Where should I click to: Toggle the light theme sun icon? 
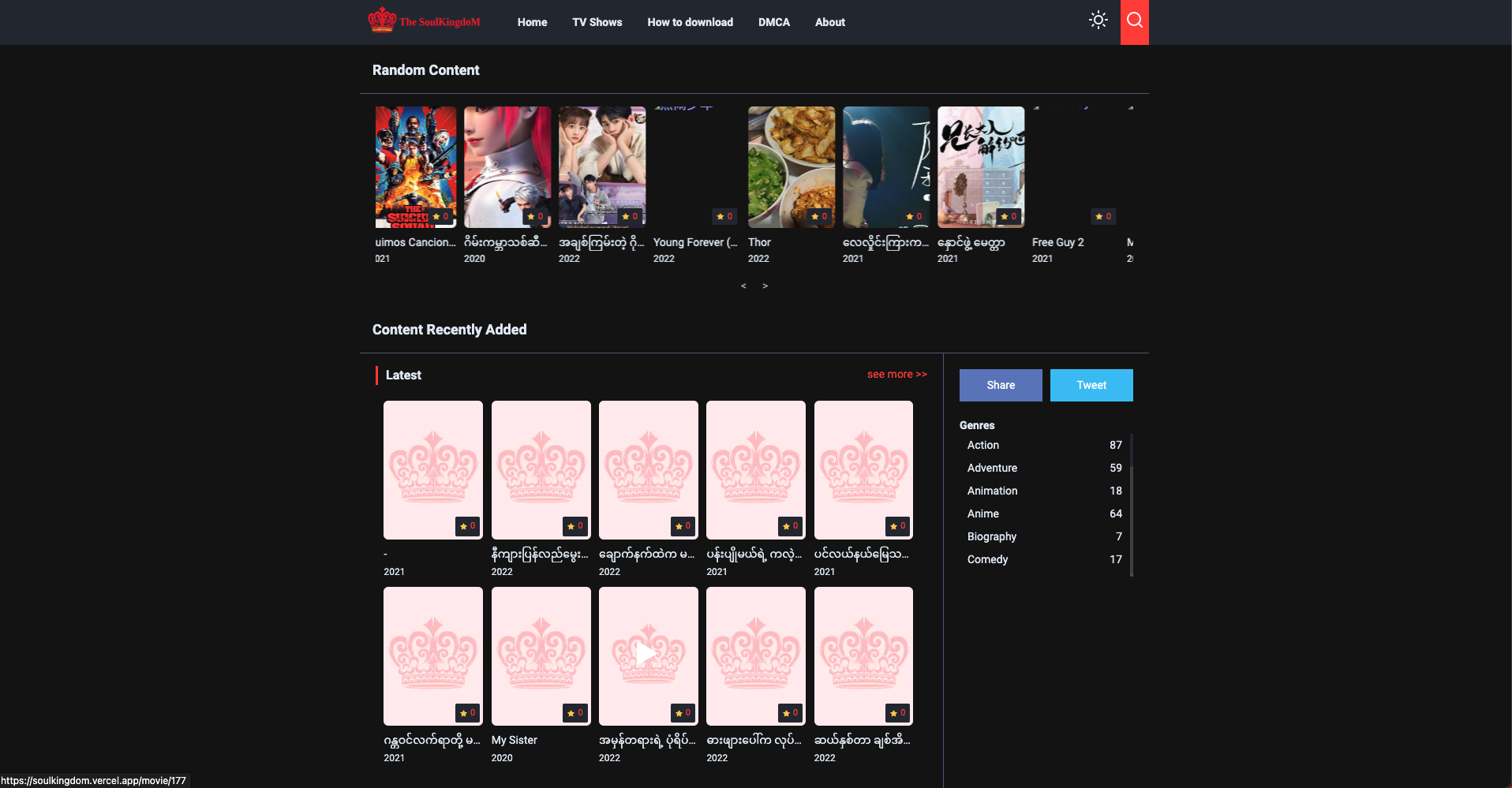[x=1098, y=21]
